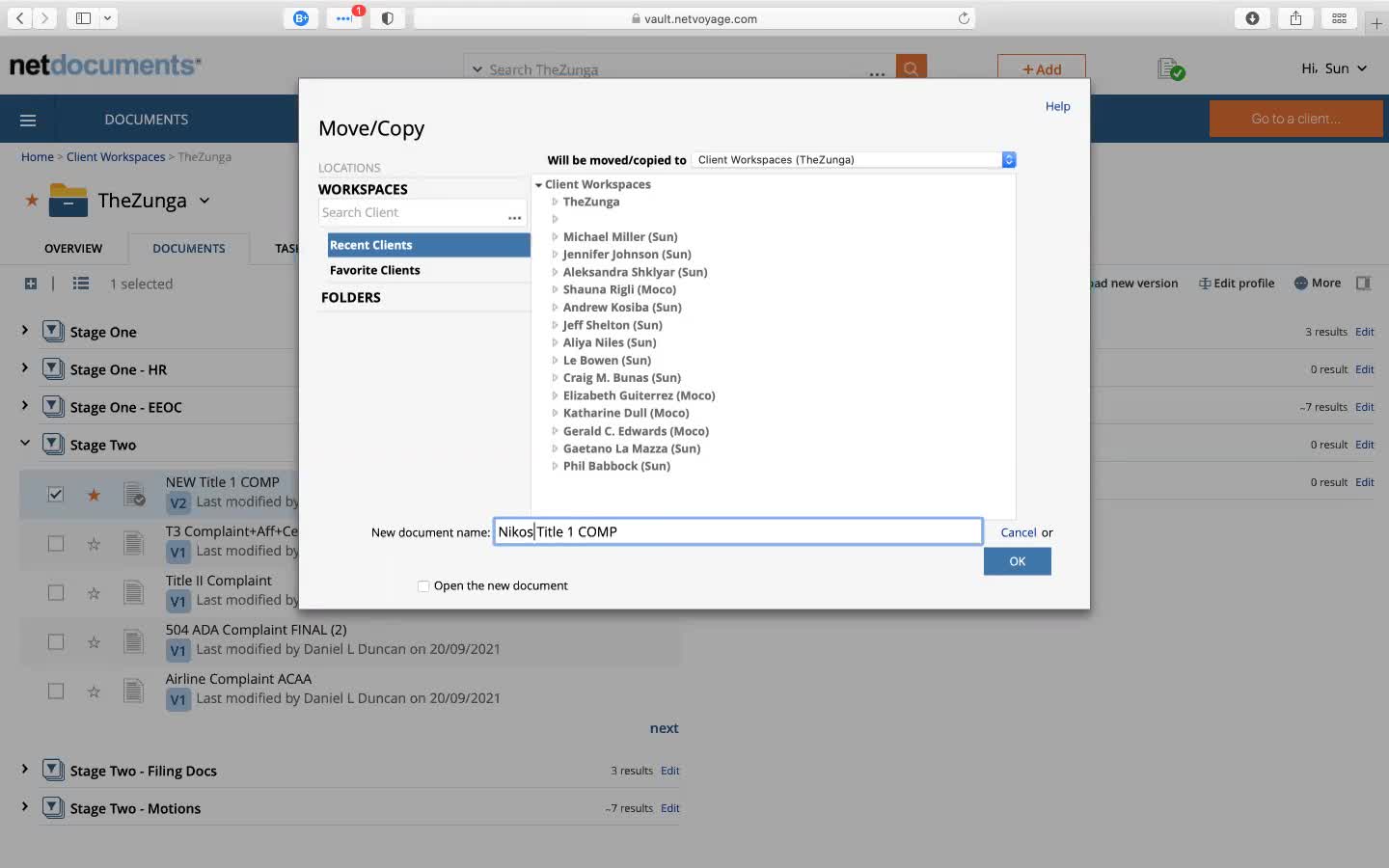Click the privacy shield icon

387,18
